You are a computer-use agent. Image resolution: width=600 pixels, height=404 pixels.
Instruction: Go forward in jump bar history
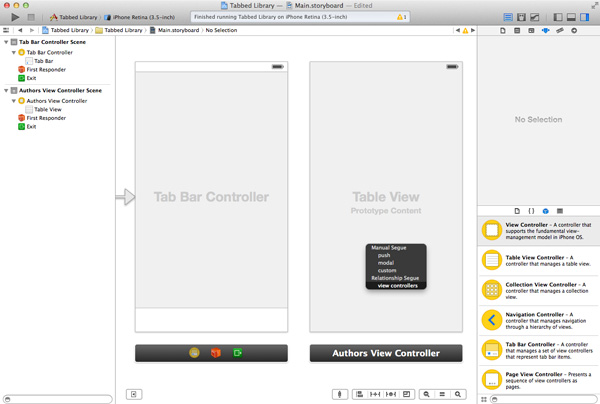click(32, 30)
